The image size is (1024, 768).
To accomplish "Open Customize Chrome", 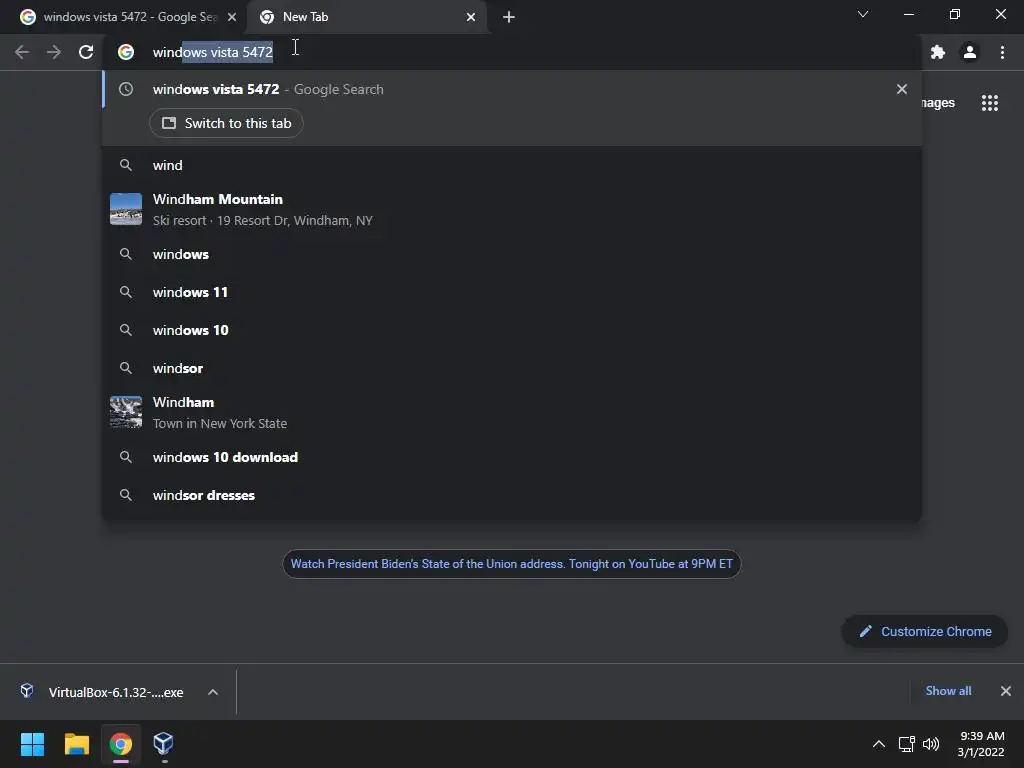I will point(925,632).
